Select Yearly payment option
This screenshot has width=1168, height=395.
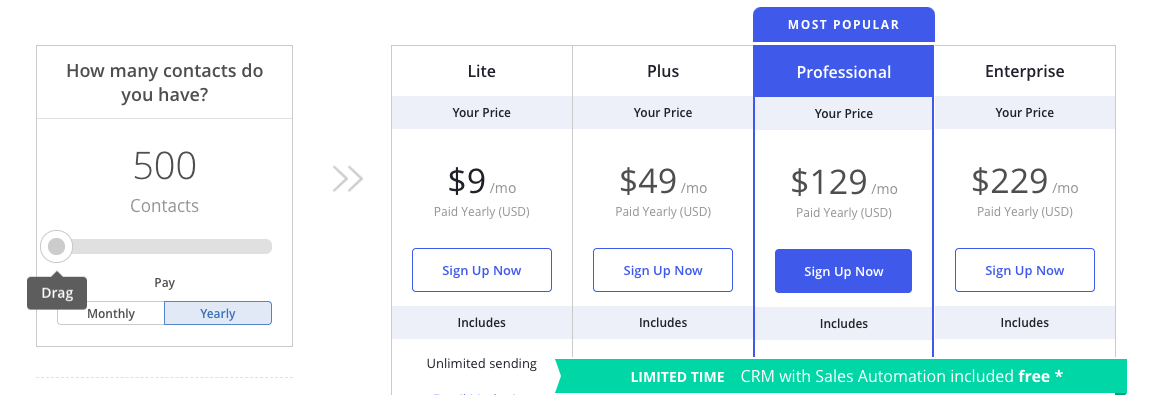pos(218,314)
